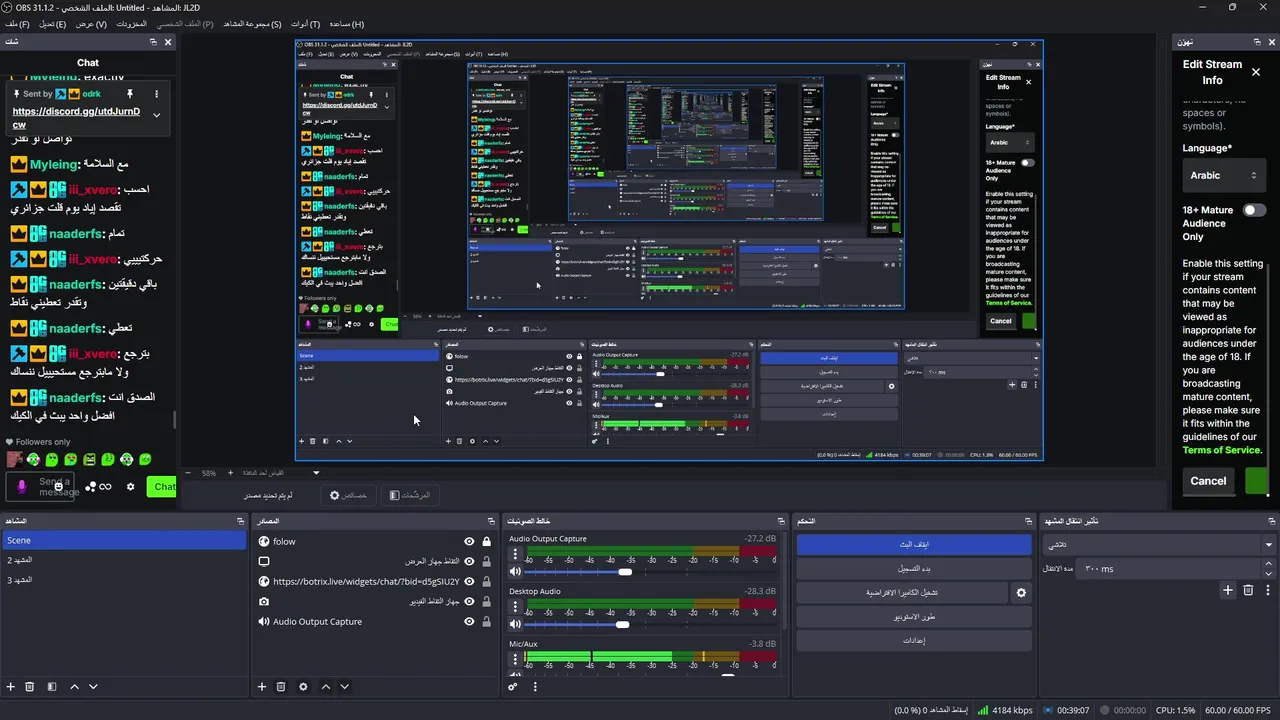Viewport: 1280px width, 720px height.
Task: Click the blue Stop Streaming button
Action: coord(914,544)
